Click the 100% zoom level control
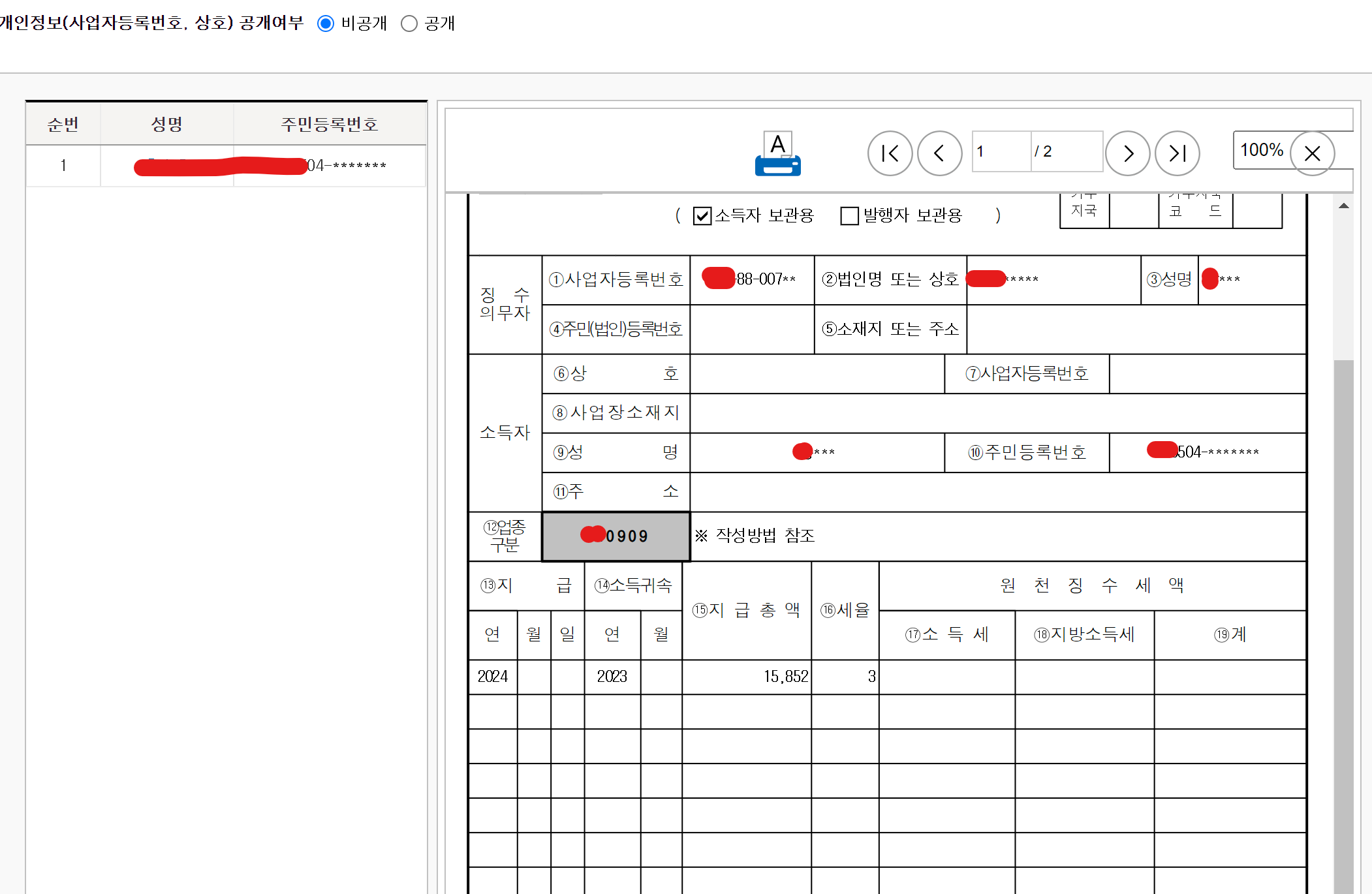The width and height of the screenshot is (1372, 894). coord(1261,151)
